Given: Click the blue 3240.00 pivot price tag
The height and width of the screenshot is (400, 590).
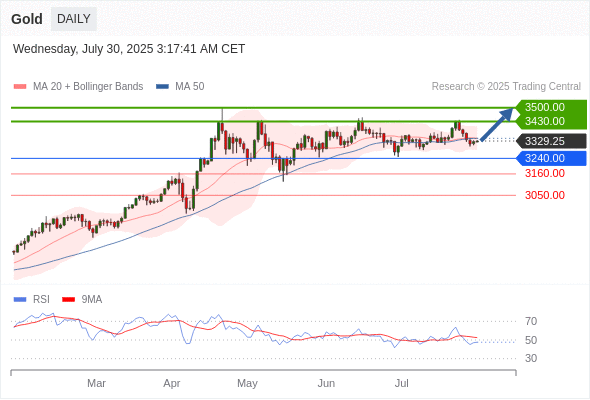Looking at the screenshot, I should pyautogui.click(x=551, y=158).
